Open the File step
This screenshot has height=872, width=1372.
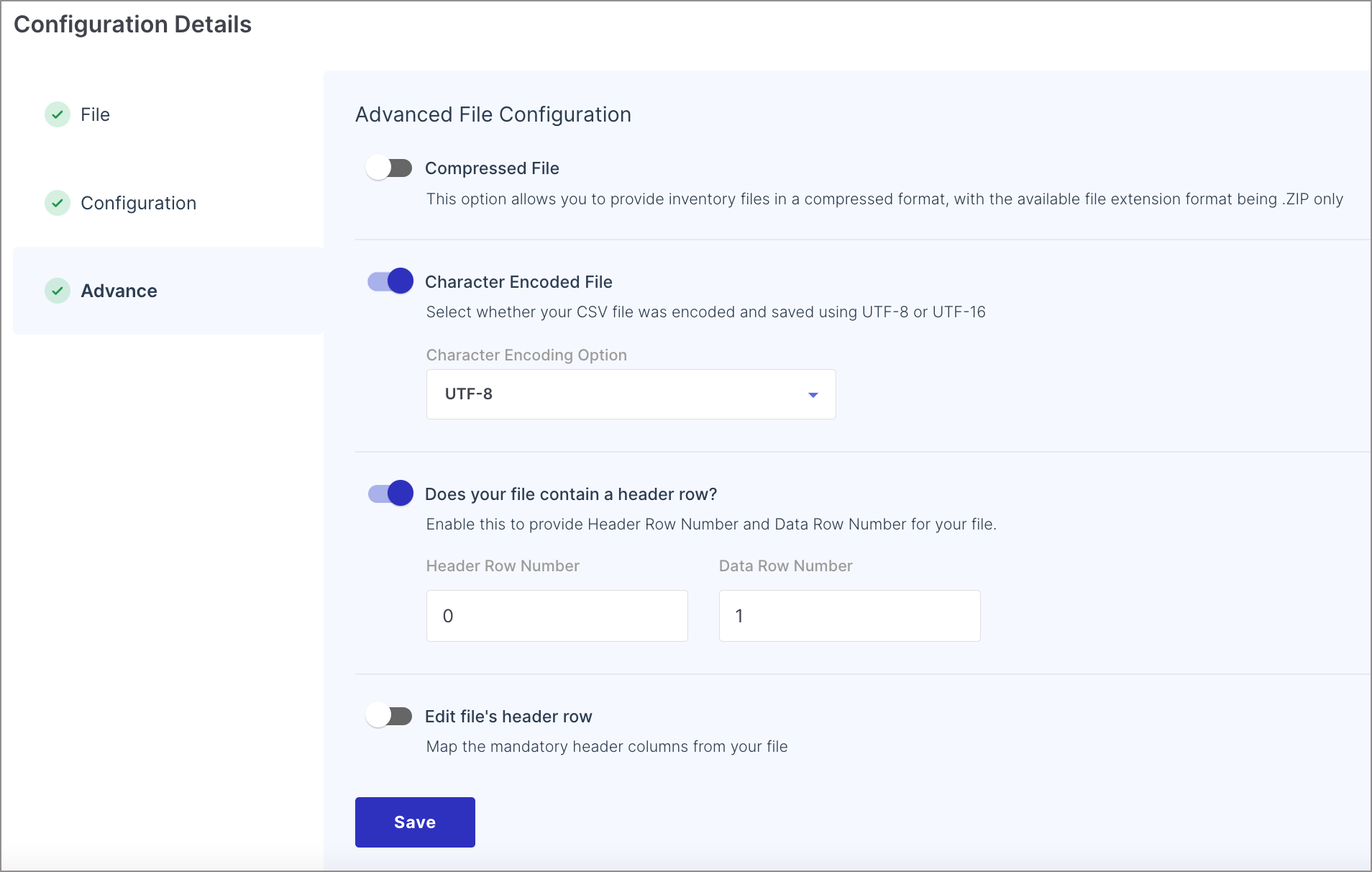point(95,114)
